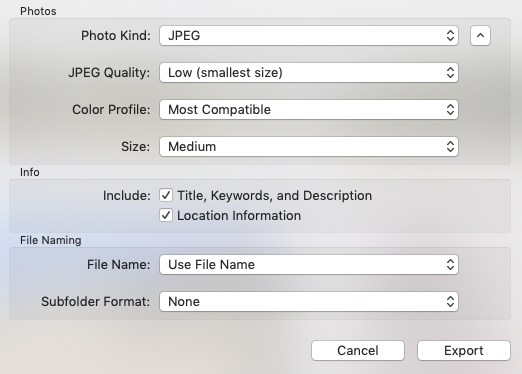This screenshot has height=374, width=522.
Task: Click the Photos section heading
Action: pyautogui.click(x=38, y=11)
